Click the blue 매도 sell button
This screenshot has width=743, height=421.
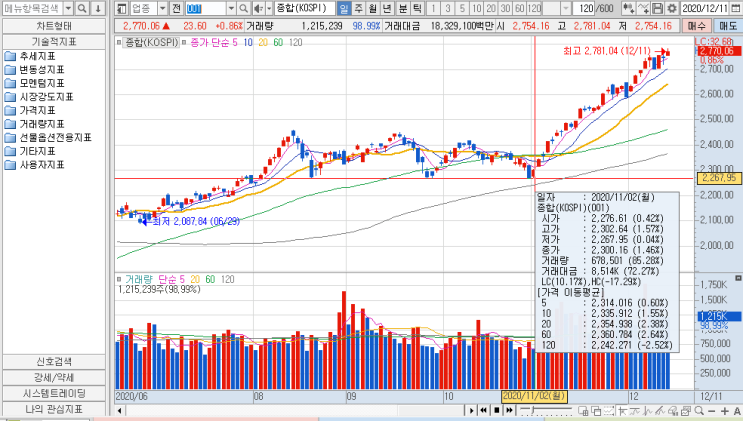click(x=728, y=26)
